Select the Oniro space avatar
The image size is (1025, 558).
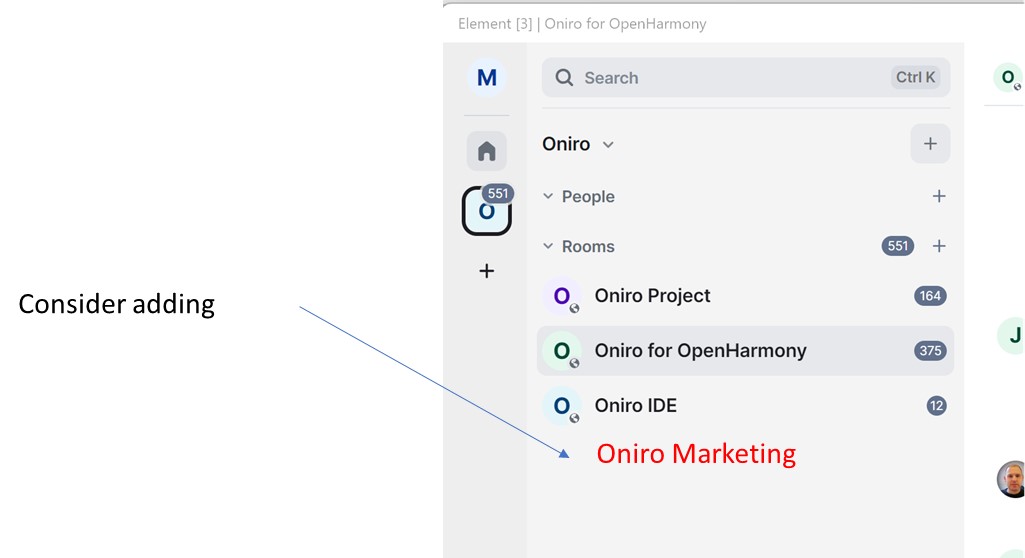486,211
